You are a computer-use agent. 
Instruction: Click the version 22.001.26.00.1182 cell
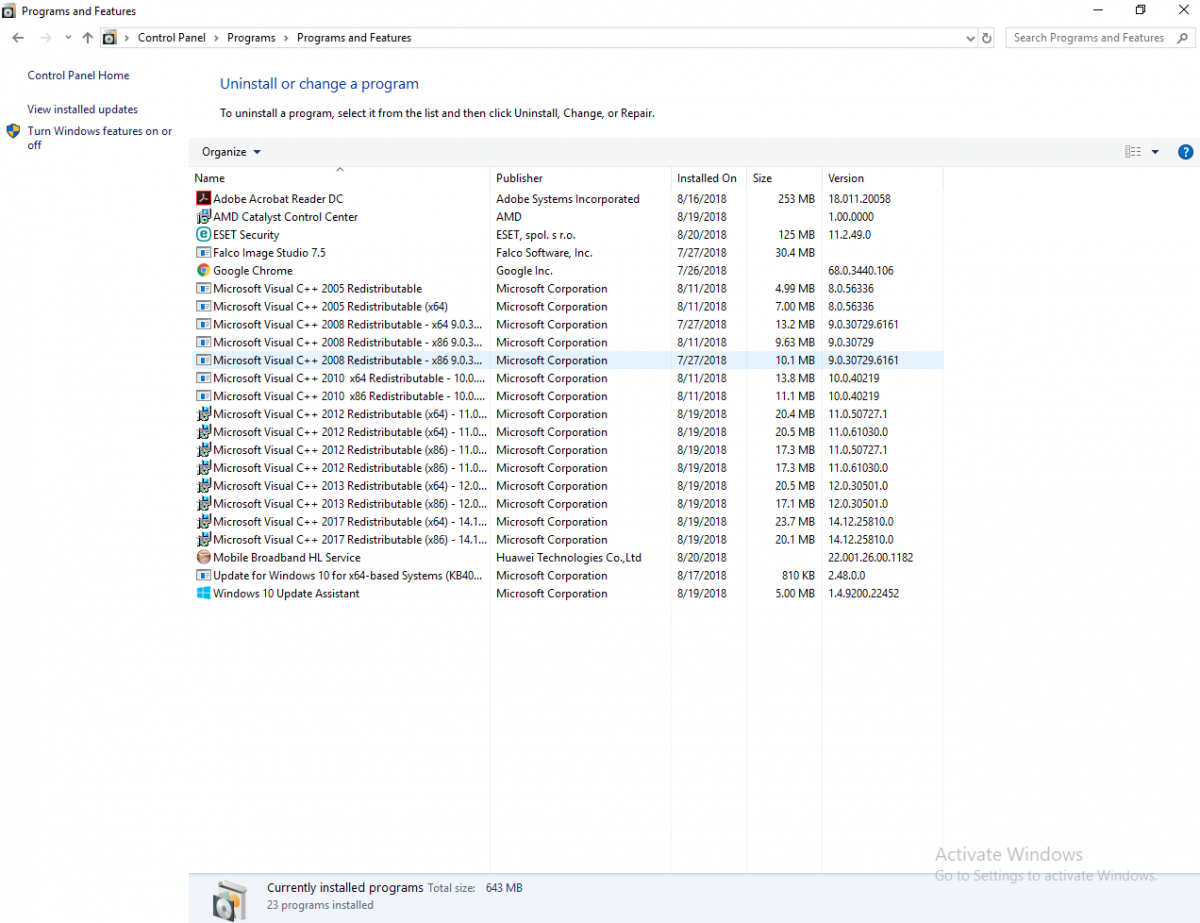click(x=870, y=558)
